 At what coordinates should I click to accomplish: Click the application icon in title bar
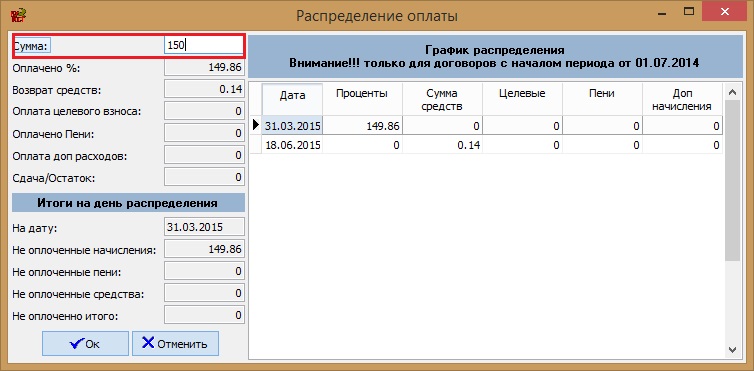[x=18, y=16]
